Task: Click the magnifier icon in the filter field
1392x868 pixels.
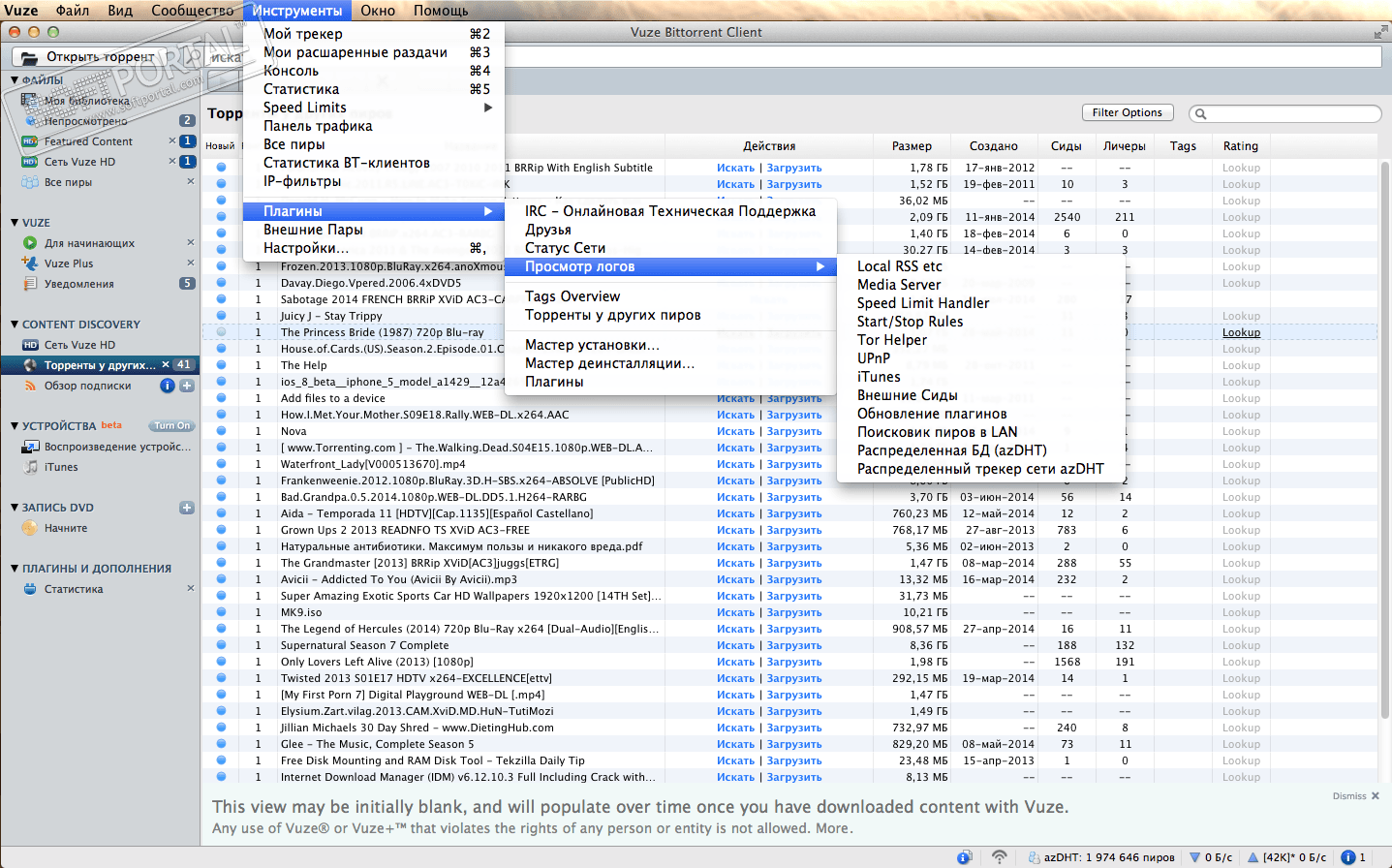Action: pyautogui.click(x=1201, y=113)
